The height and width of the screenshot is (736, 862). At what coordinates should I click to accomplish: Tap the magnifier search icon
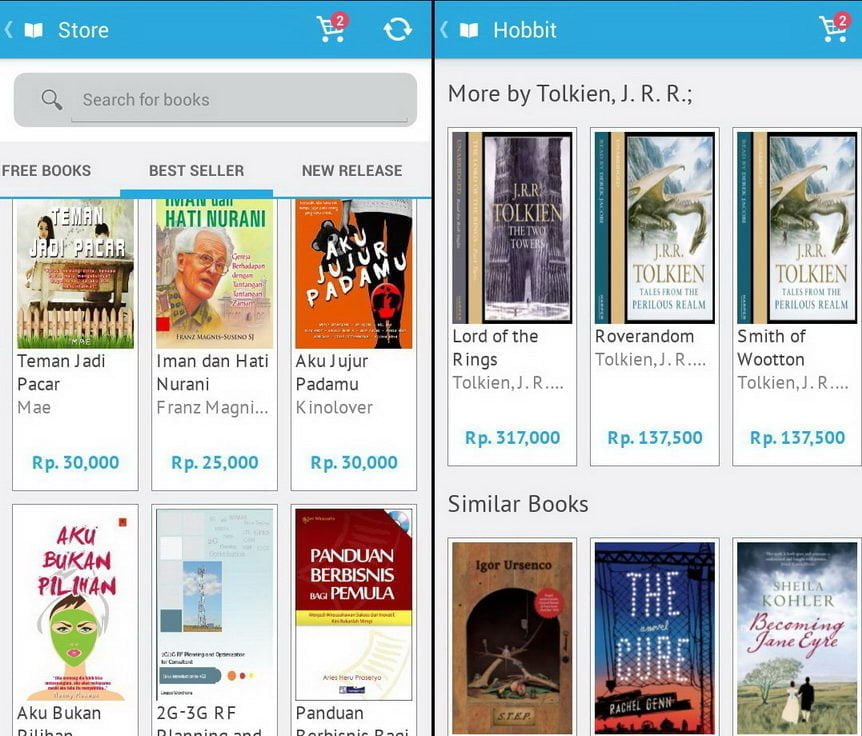coord(51,99)
